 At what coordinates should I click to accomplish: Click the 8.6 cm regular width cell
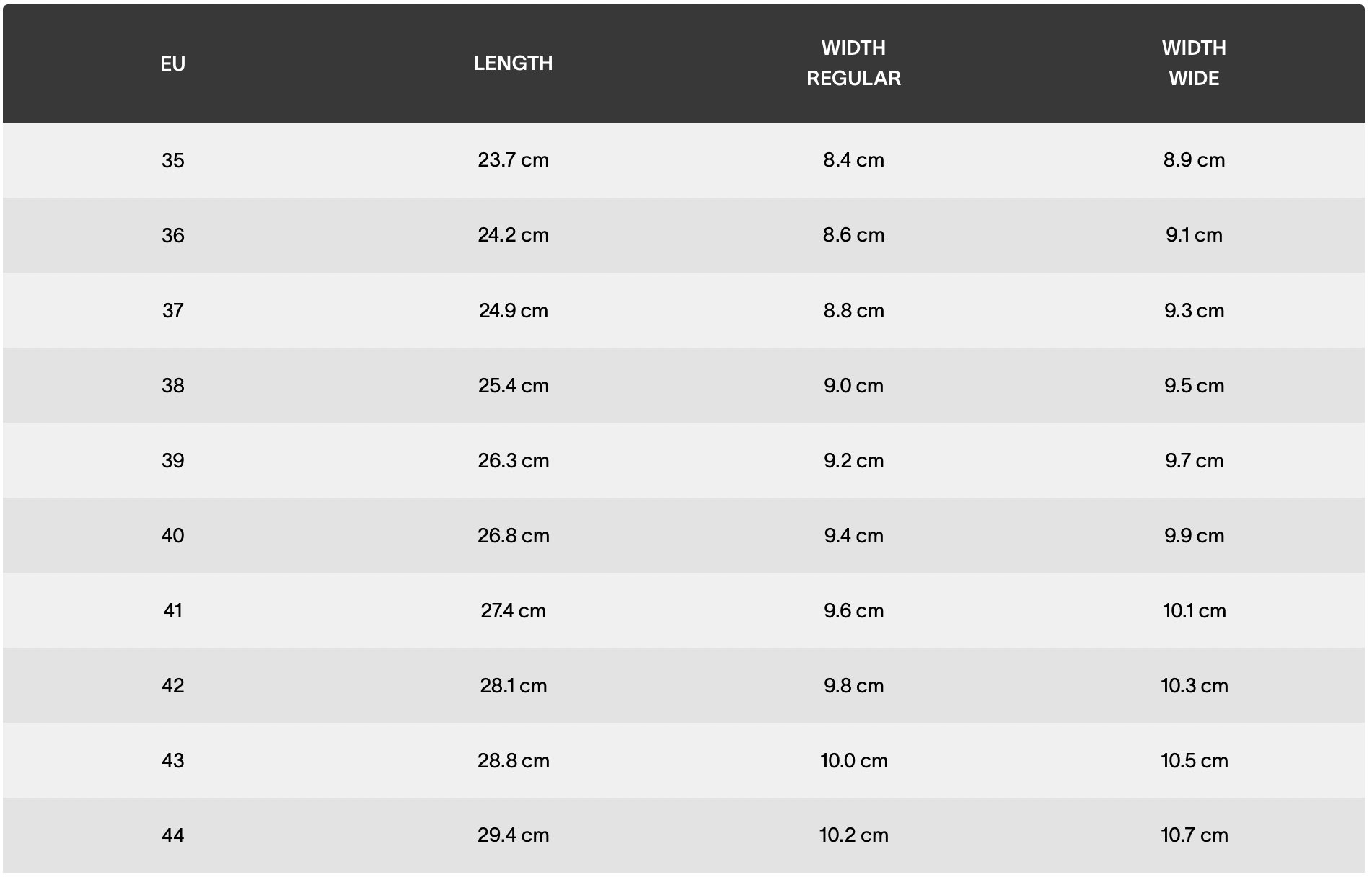coord(853,235)
